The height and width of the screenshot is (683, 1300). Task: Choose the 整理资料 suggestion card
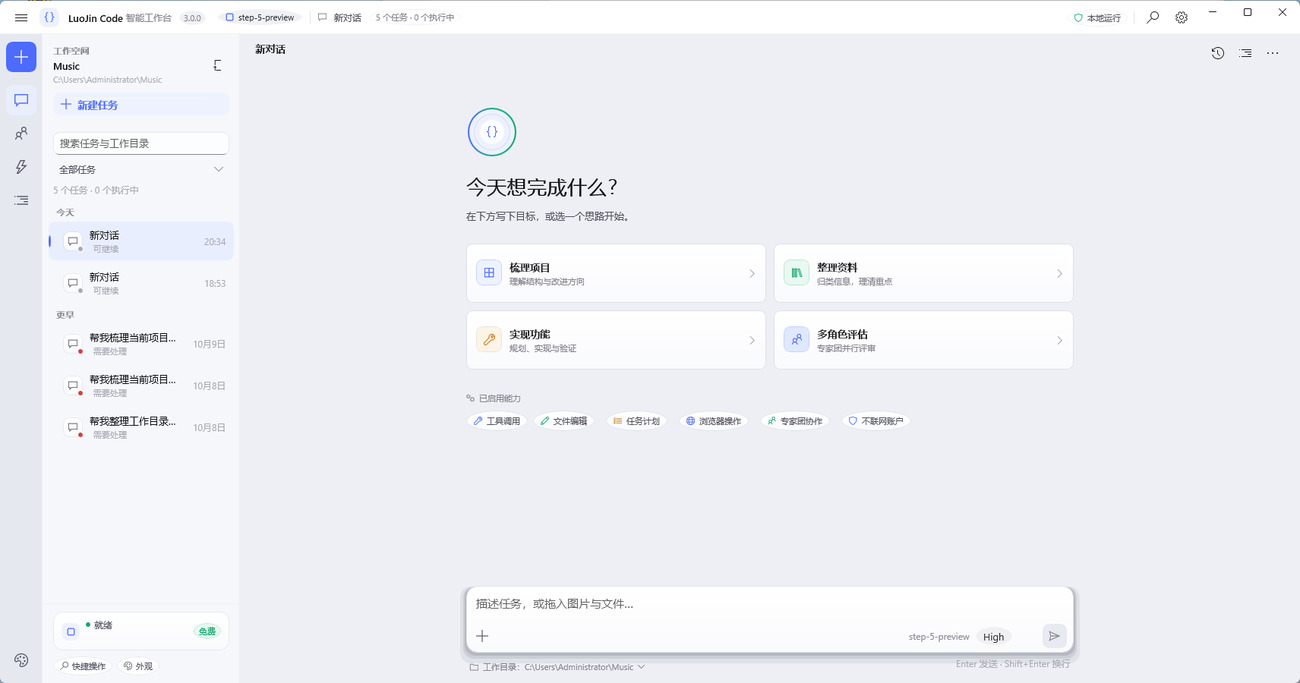pyautogui.click(x=923, y=273)
